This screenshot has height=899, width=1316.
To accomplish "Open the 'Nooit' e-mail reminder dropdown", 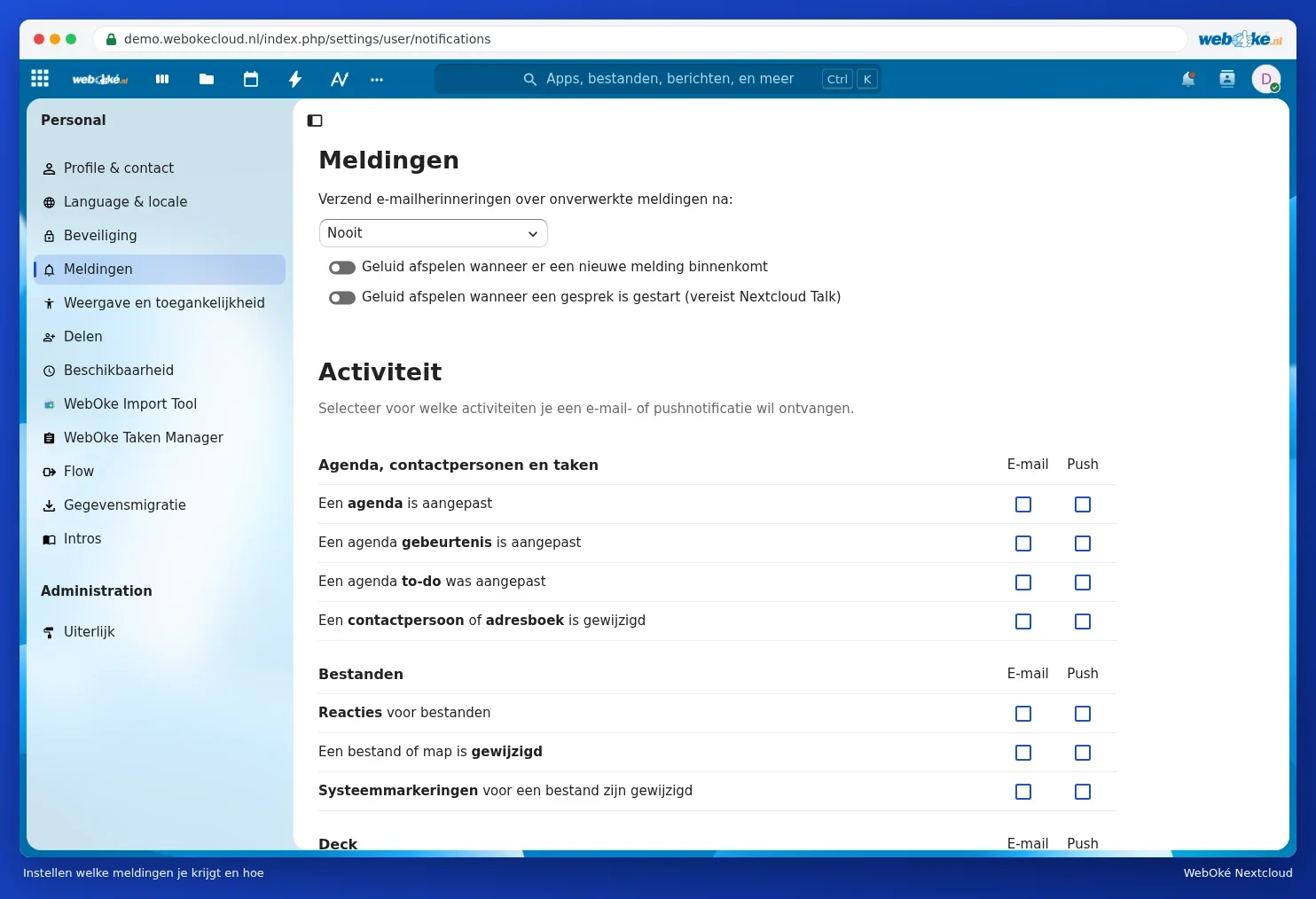I will click(433, 233).
